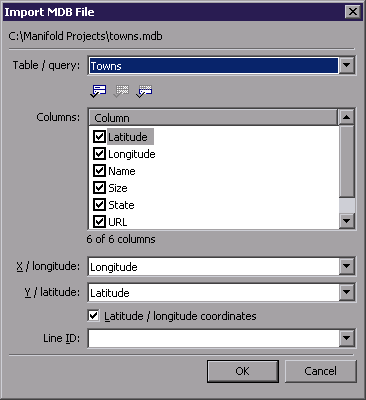Screen dimensions: 366x400
Task: Disable Latitude / longitude coordinates option
Action: [93, 316]
